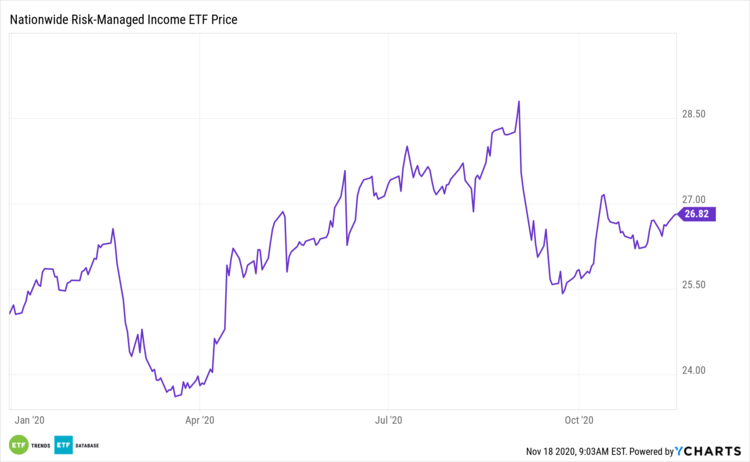
Task: Click the 25.50 y-axis value
Action: [x=693, y=285]
